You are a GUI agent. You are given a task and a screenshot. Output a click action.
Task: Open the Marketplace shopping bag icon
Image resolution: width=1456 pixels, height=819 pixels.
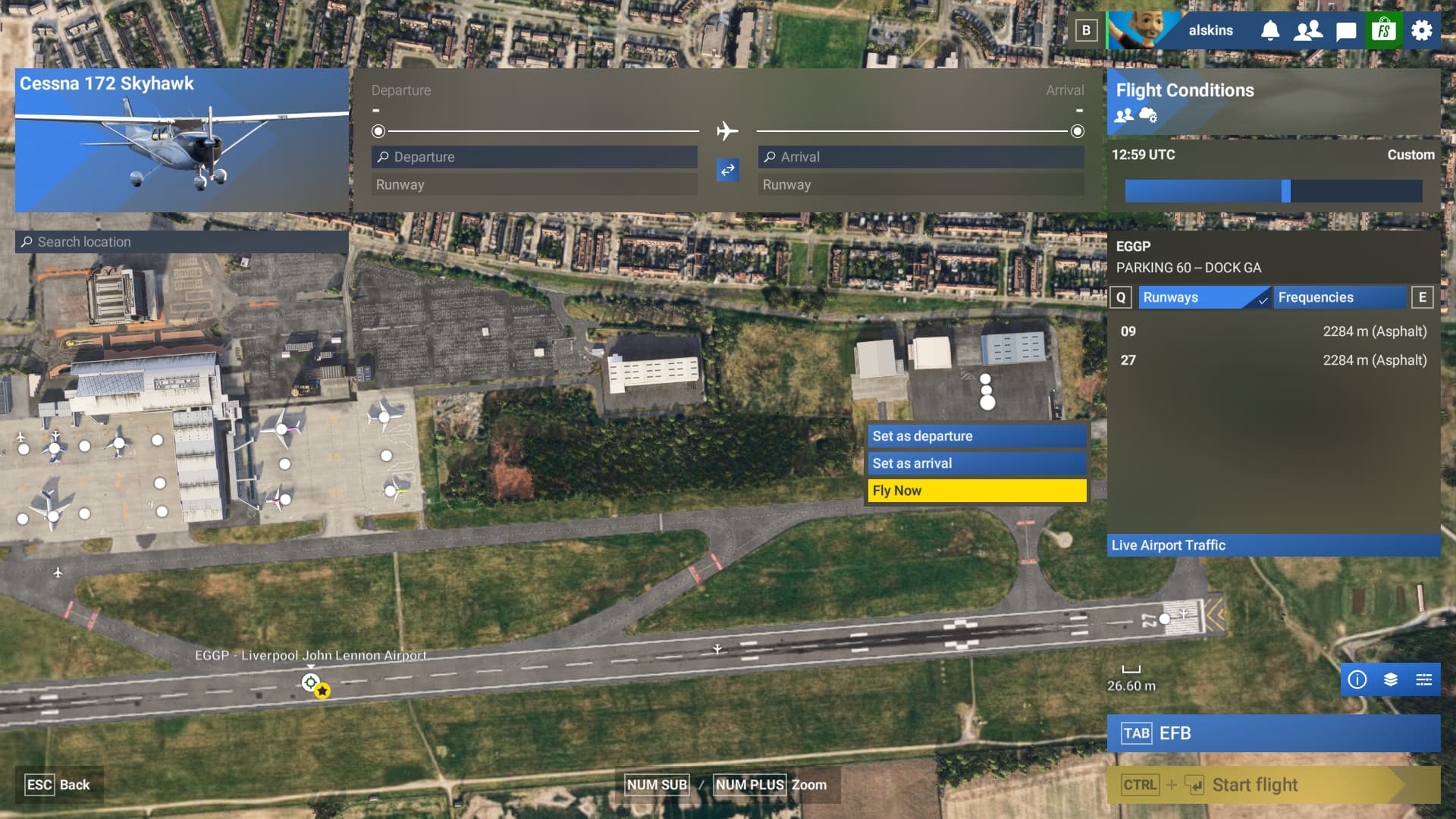[x=1384, y=30]
